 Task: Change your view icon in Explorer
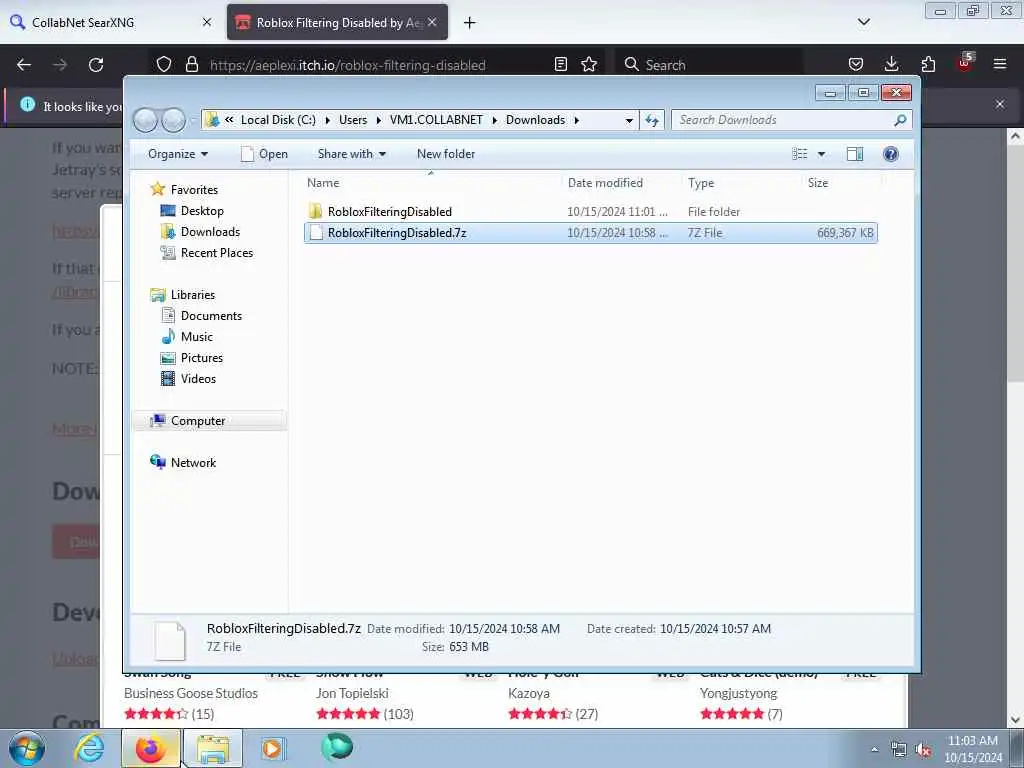point(800,154)
